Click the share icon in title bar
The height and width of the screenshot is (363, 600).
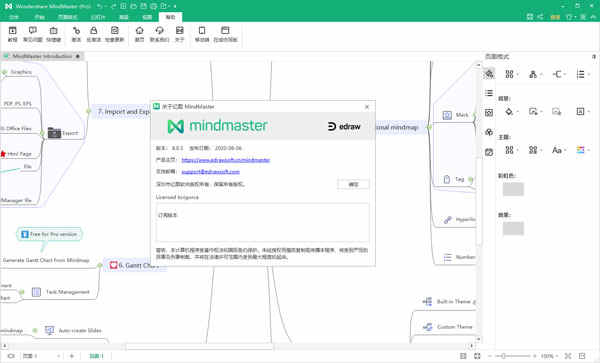tap(540, 17)
